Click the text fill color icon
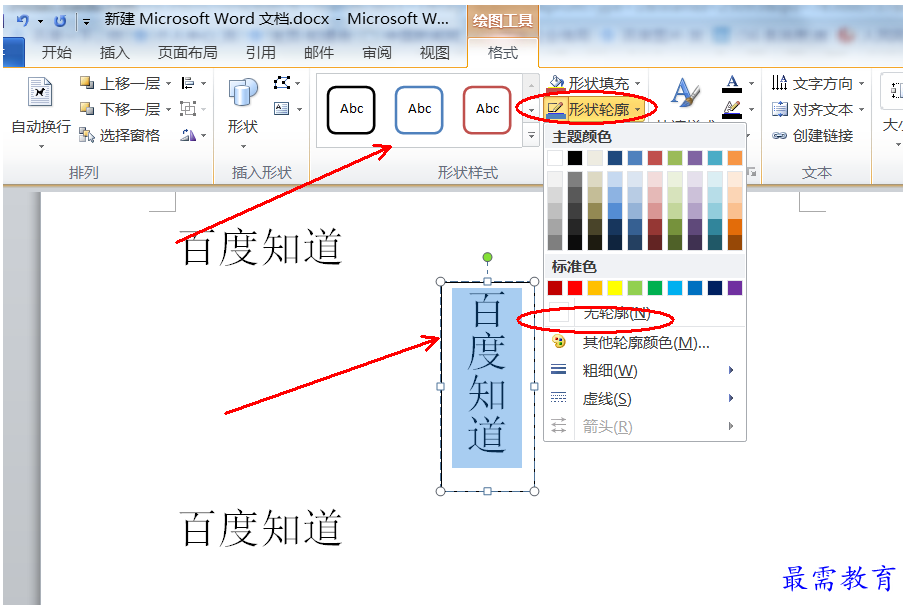The width and height of the screenshot is (904, 610). pos(732,84)
